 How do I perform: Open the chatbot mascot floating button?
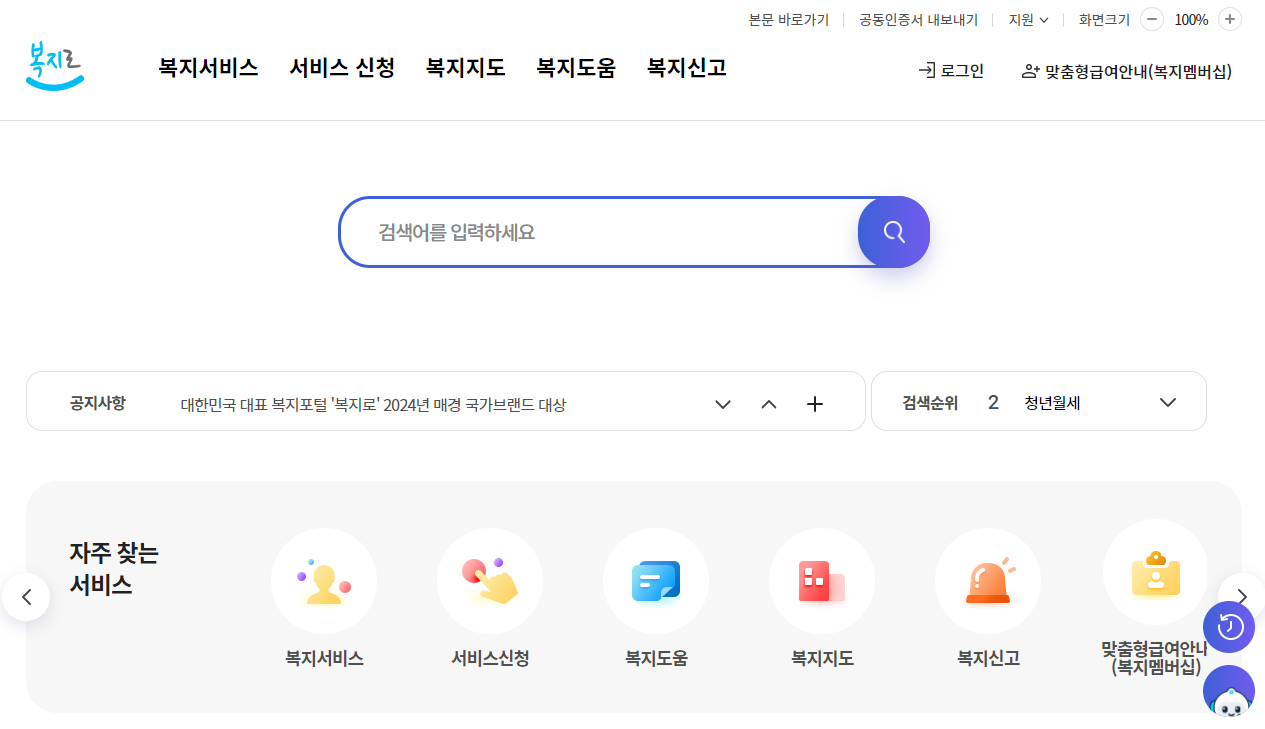[x=1230, y=694]
